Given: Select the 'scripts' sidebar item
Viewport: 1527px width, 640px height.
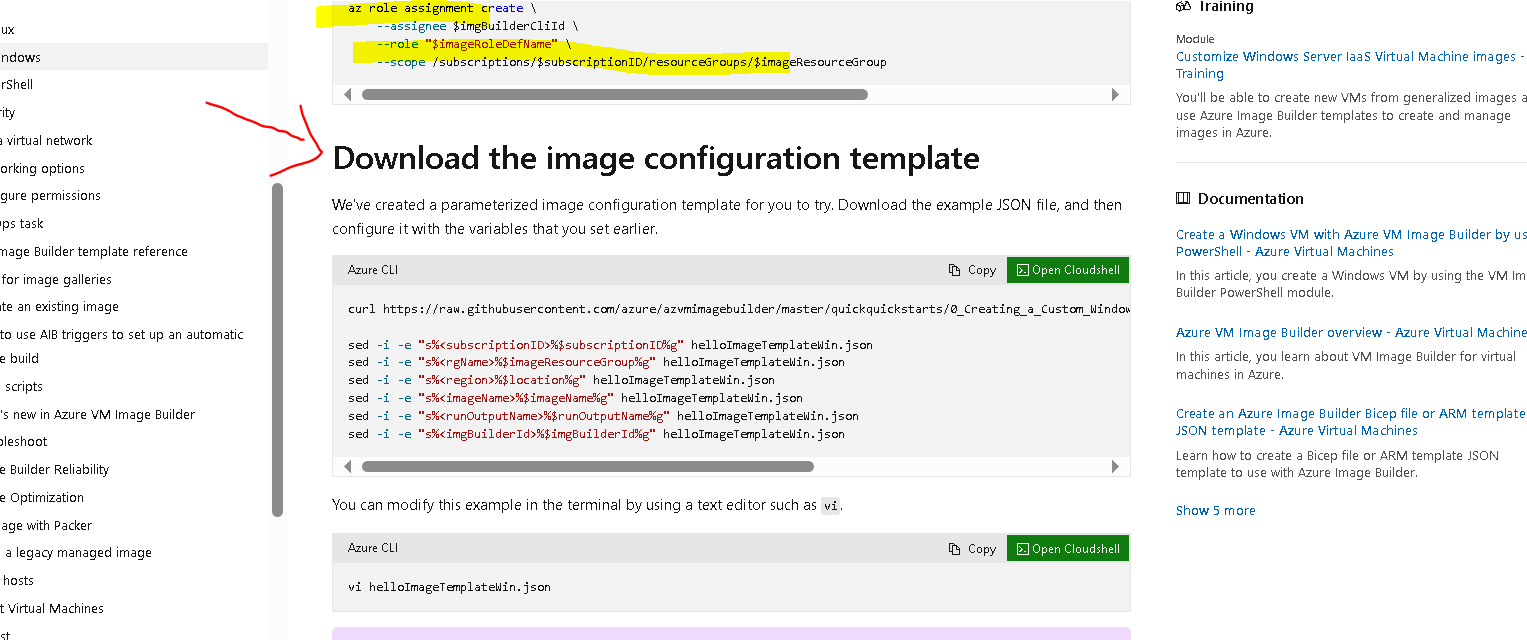Looking at the screenshot, I should coord(22,386).
